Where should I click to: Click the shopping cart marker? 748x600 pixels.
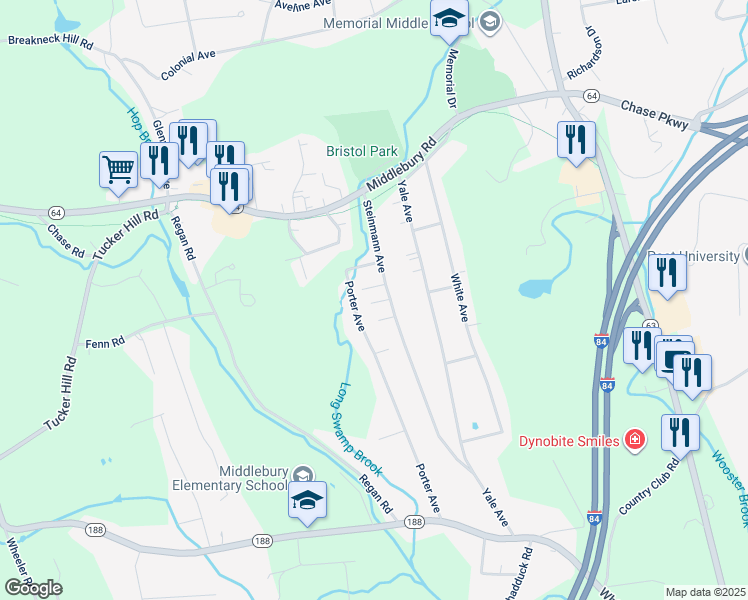[x=119, y=171]
